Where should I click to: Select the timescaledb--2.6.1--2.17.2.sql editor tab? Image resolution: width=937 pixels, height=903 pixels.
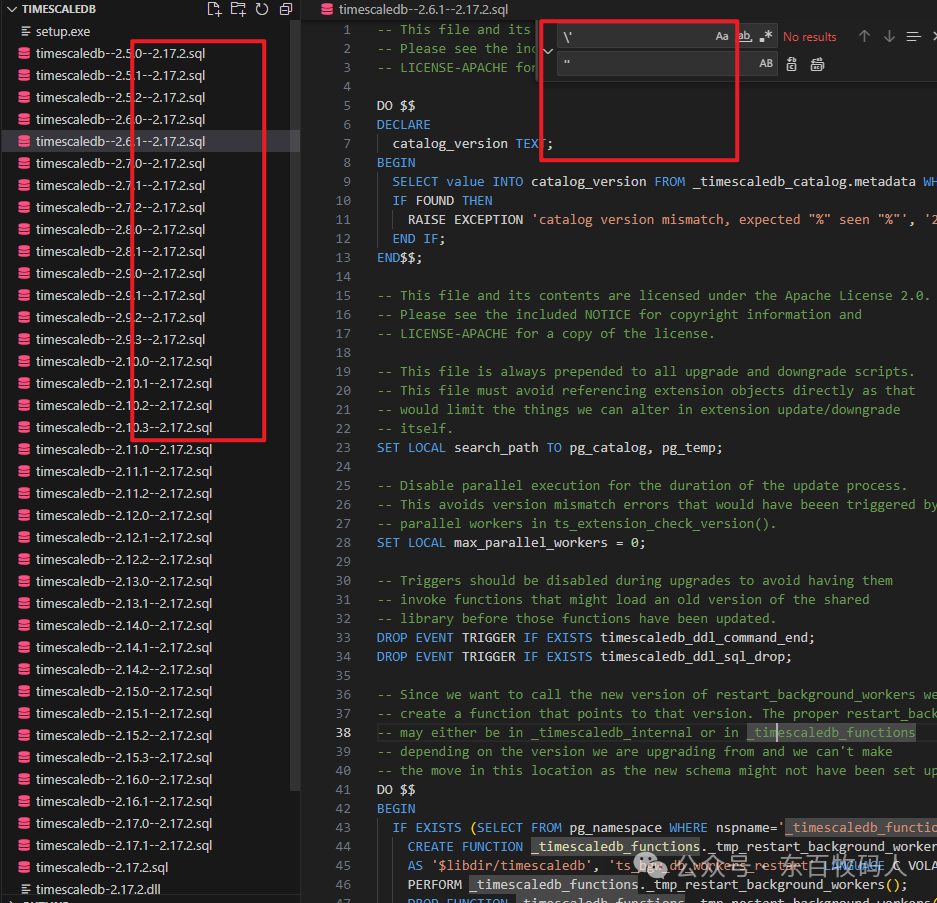click(x=416, y=10)
